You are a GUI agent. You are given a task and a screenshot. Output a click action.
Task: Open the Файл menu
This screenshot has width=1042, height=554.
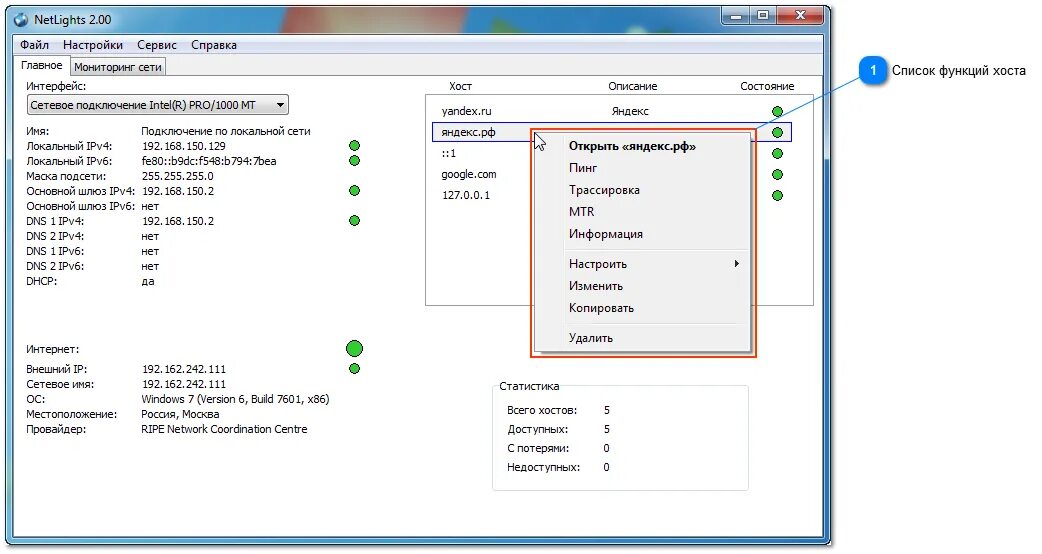pyautogui.click(x=35, y=45)
